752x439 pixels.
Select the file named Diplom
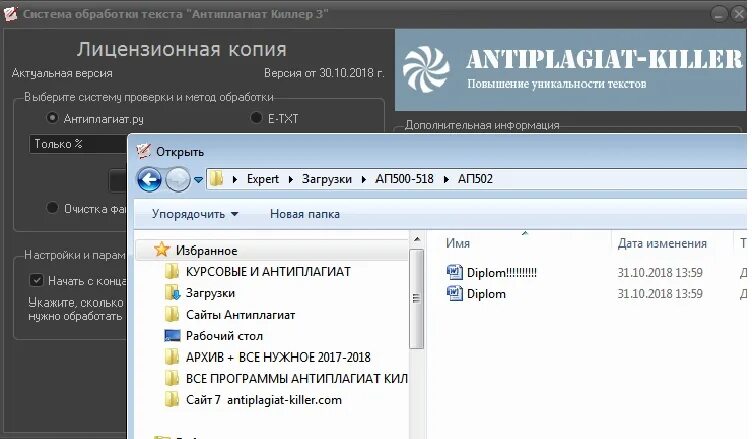(x=486, y=294)
